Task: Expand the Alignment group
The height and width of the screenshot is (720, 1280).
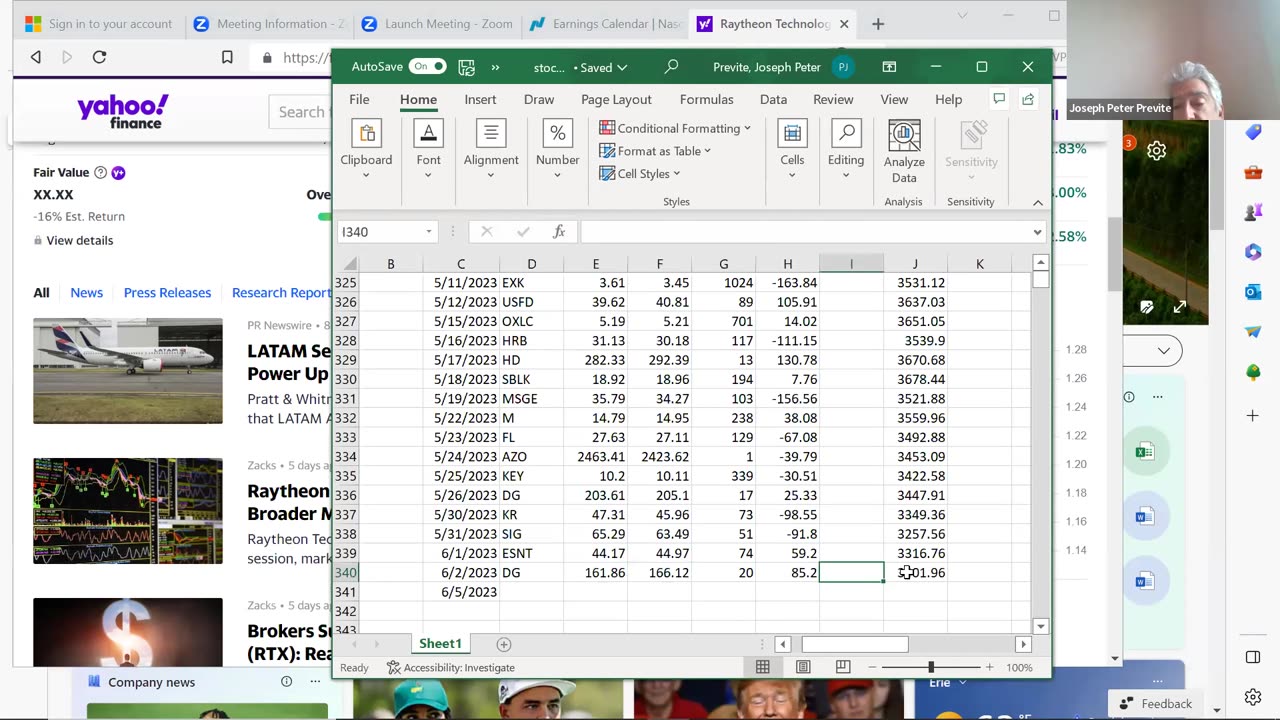Action: (491, 150)
